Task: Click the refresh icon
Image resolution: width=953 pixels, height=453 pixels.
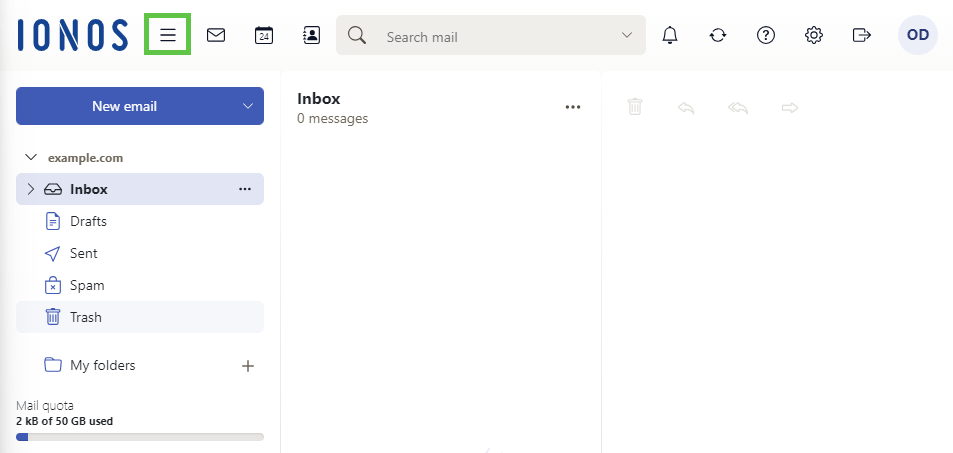Action: coord(718,35)
